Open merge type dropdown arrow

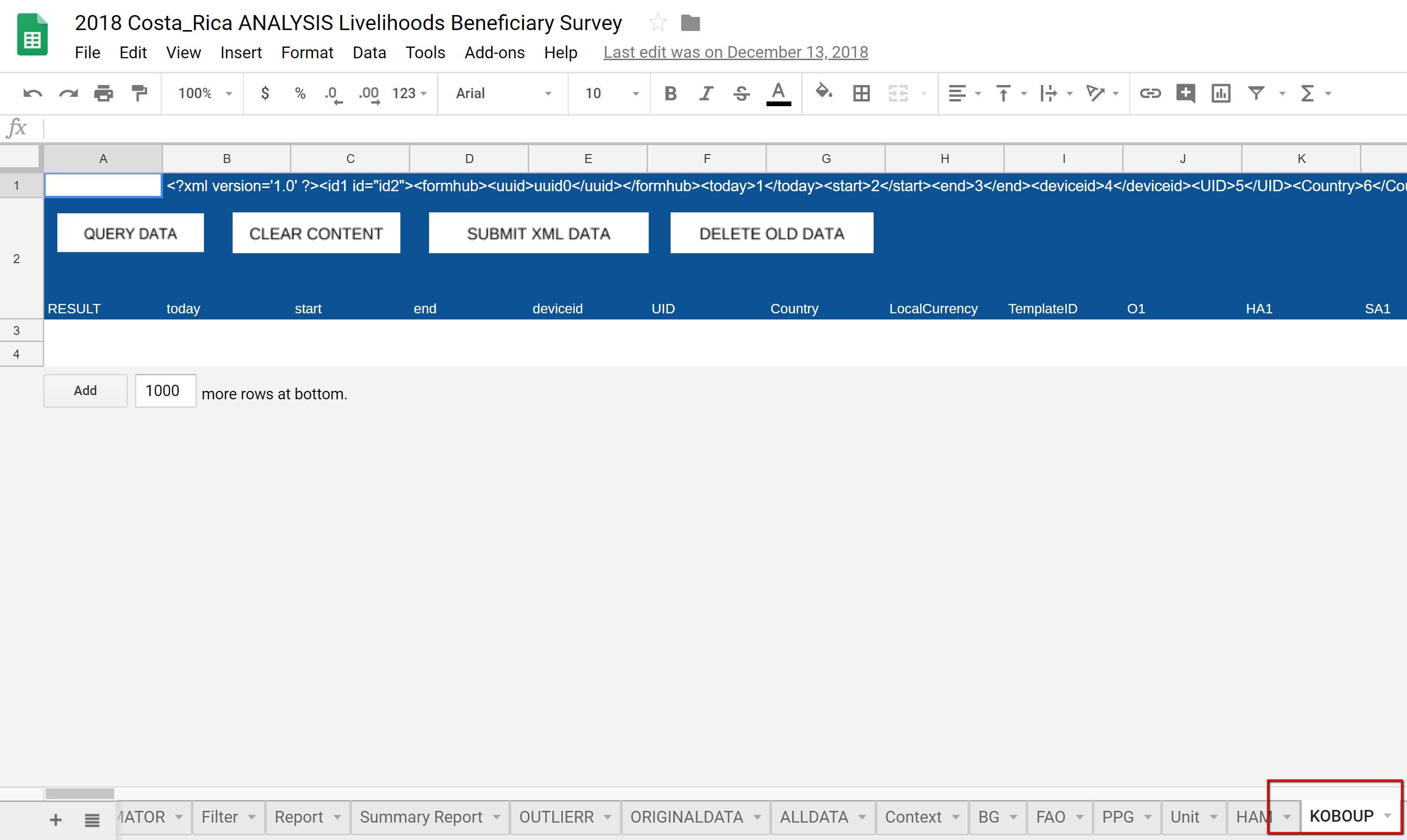coord(924,94)
